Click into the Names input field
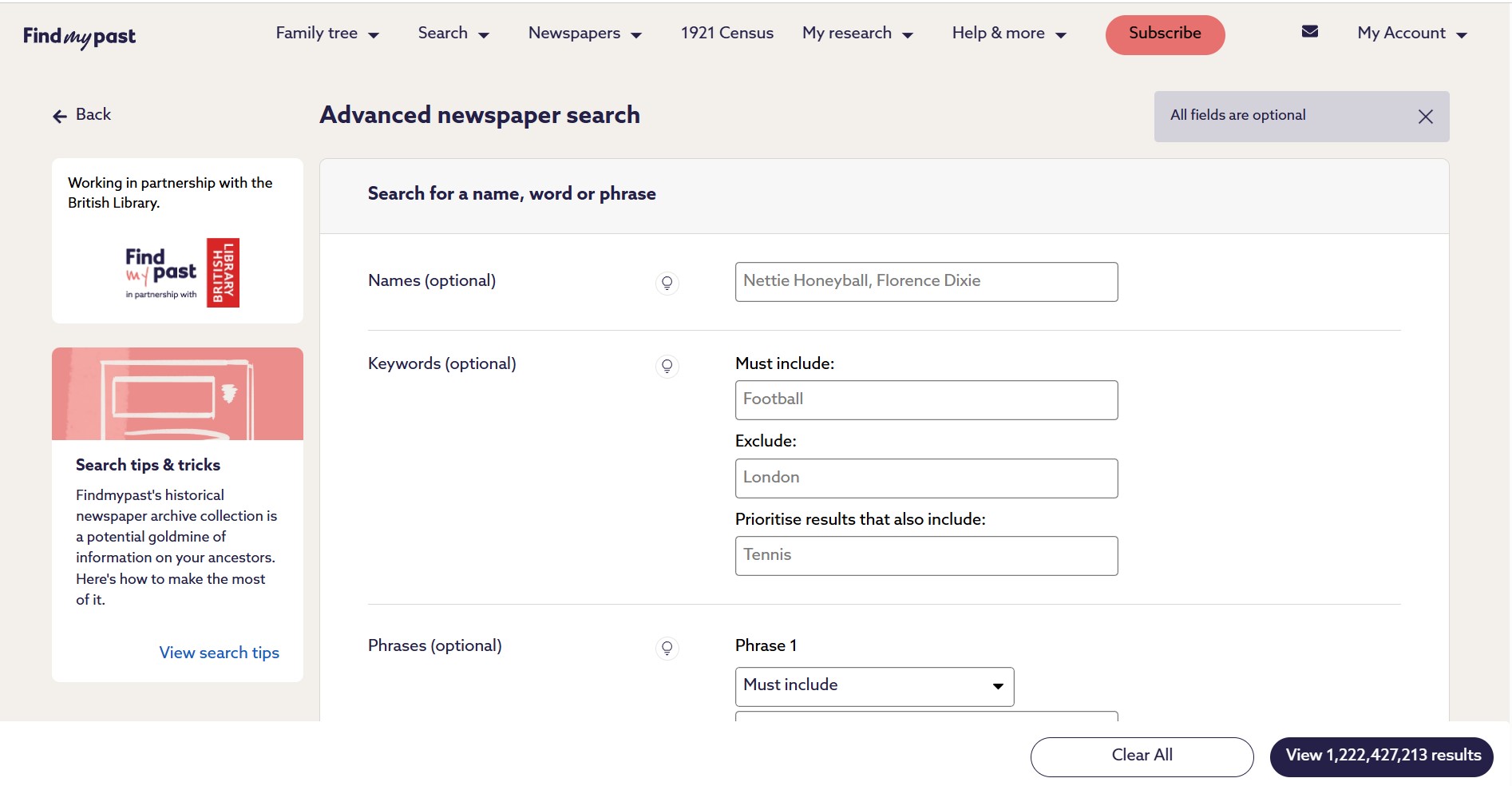Viewport: 1512px width, 786px height. point(926,281)
